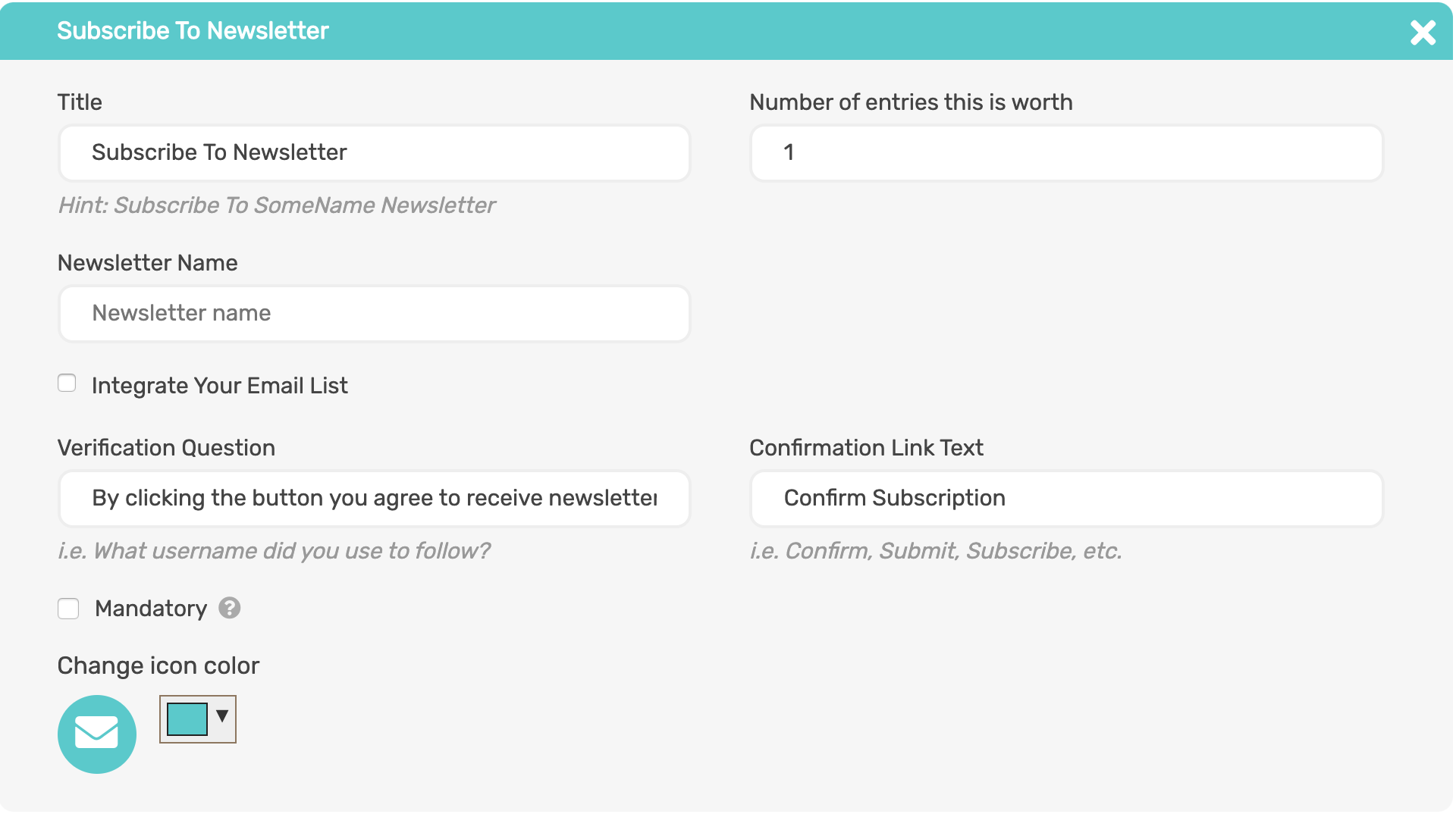Click the Number of entries field showing 1
Screen dimensions: 1456x814
(x=1065, y=152)
